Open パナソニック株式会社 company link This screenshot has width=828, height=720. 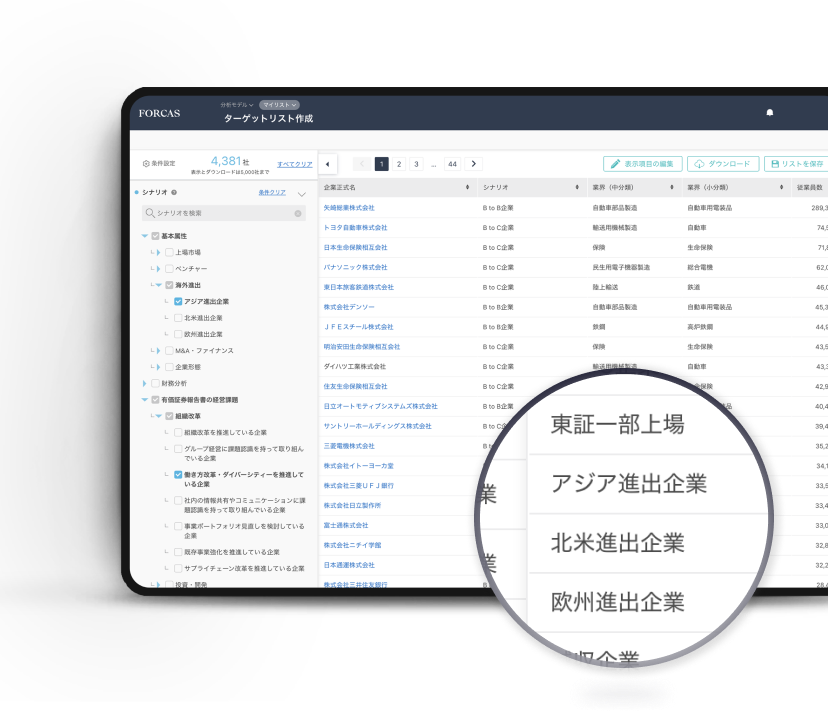pyautogui.click(x=355, y=267)
